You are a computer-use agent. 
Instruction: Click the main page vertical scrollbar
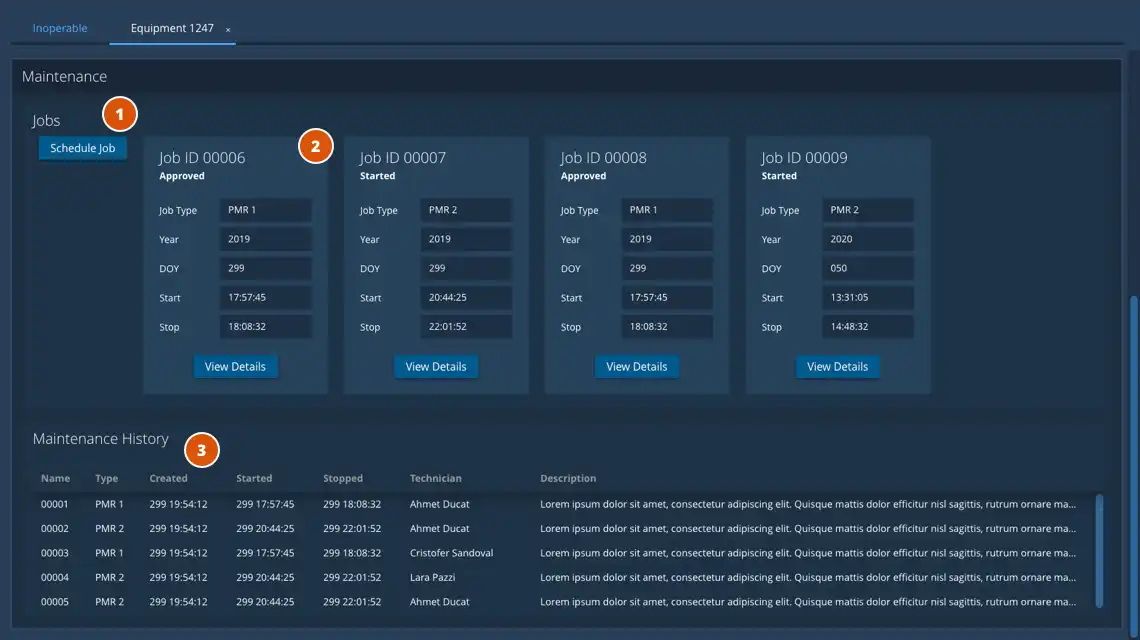pos(1133,465)
